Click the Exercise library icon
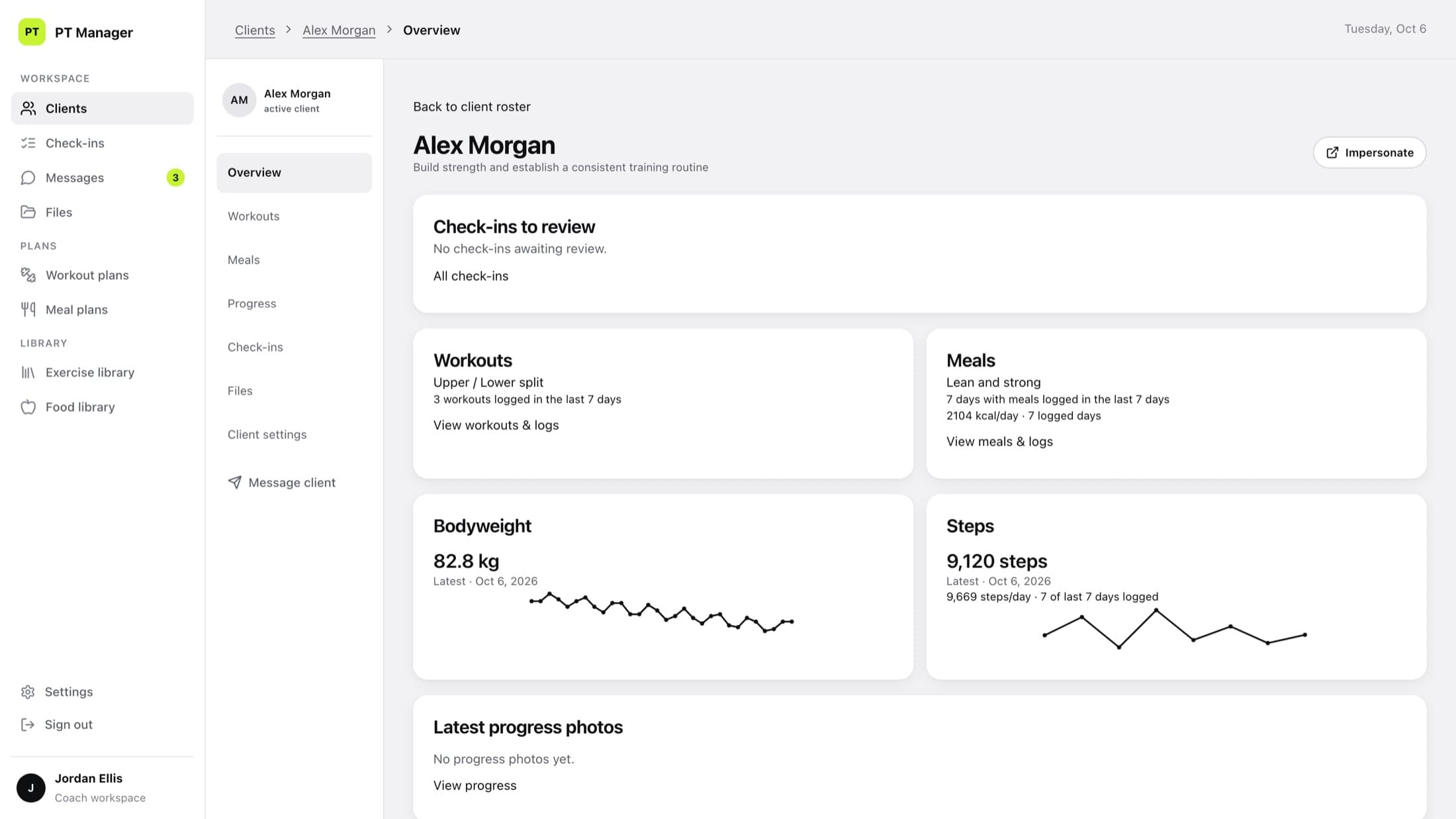Screen dimensions: 1456x819 point(28,372)
